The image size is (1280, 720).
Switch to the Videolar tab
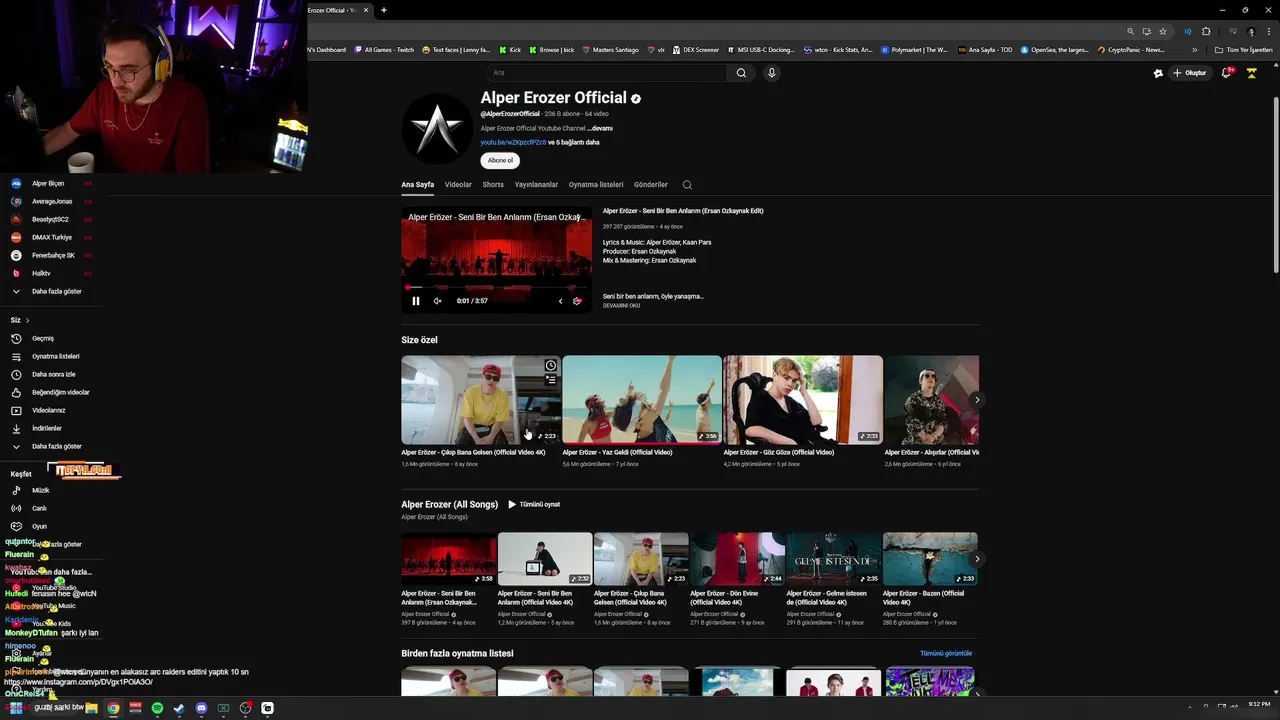click(x=458, y=185)
